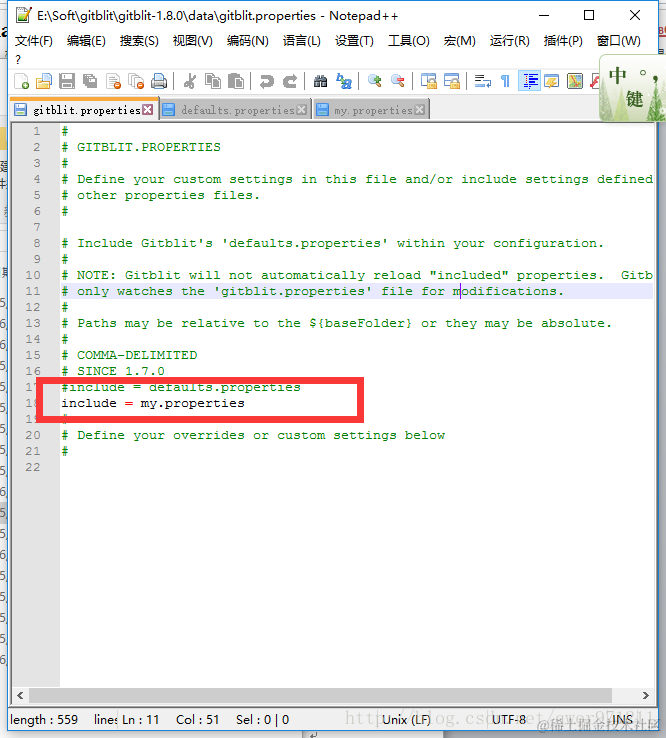Viewport: 666px width, 738px height.
Task: Save the current file with the Save icon
Action: point(67,81)
